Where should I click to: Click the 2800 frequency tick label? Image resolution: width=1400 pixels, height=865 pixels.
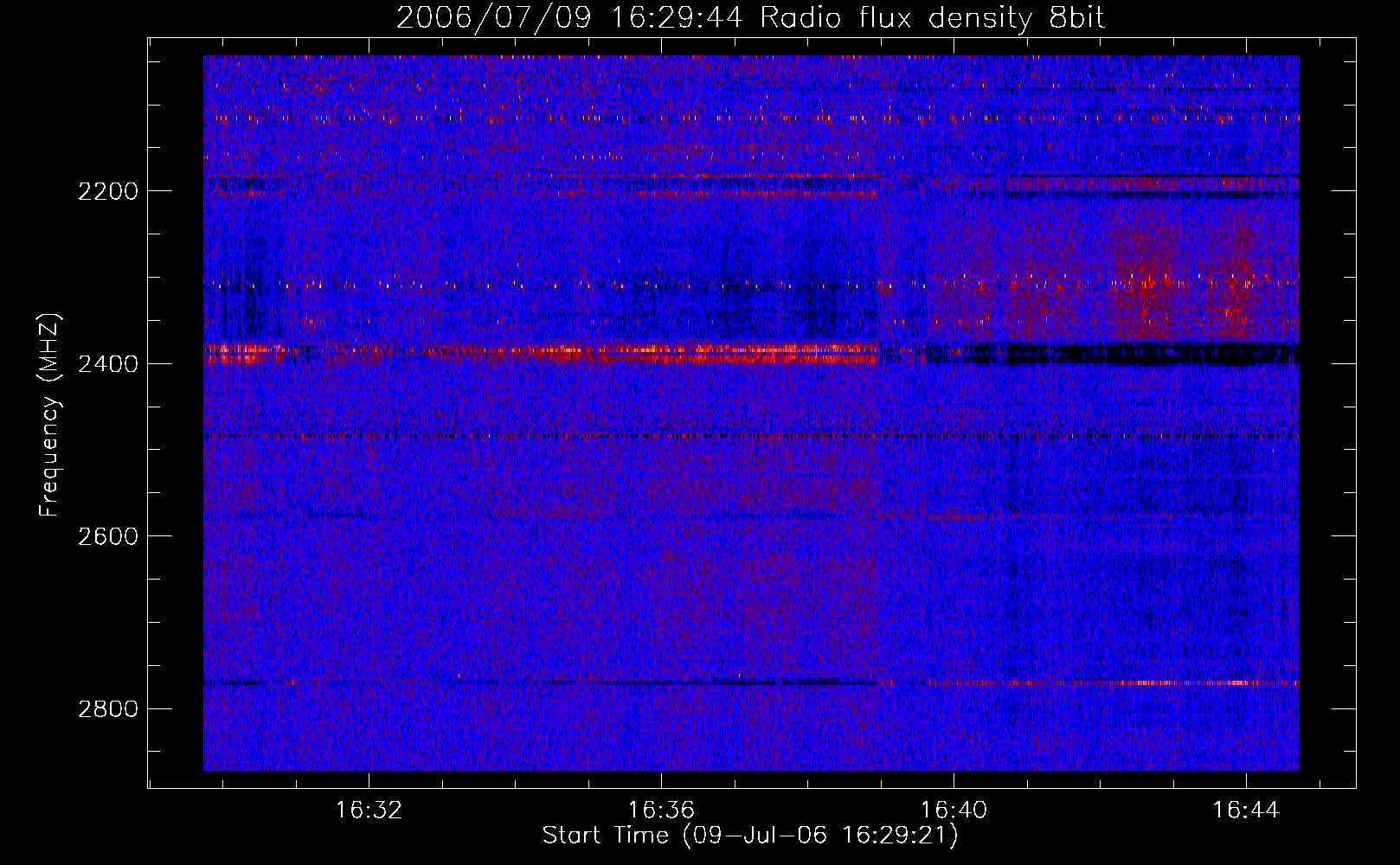108,709
